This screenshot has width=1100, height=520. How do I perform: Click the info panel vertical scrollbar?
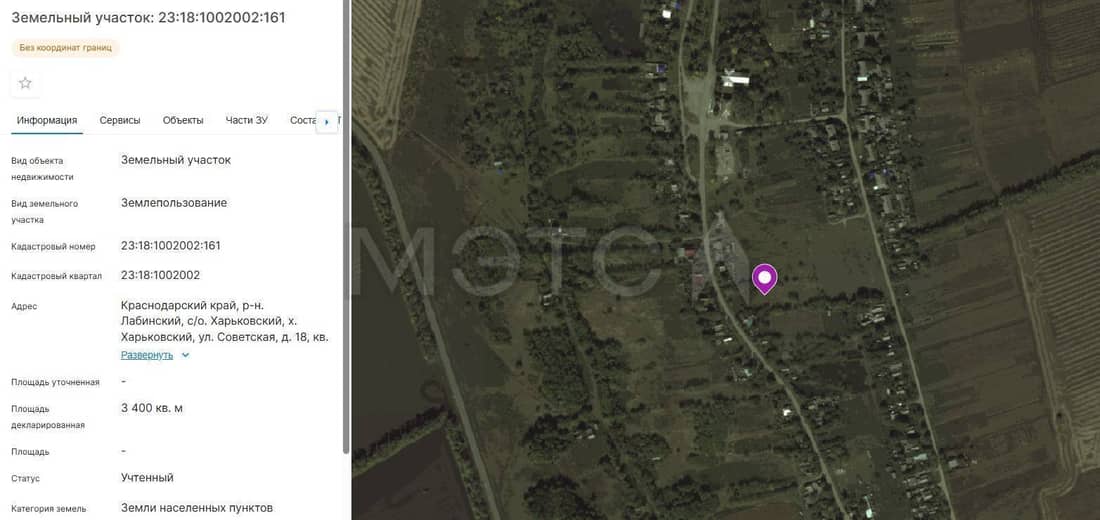pyautogui.click(x=346, y=226)
